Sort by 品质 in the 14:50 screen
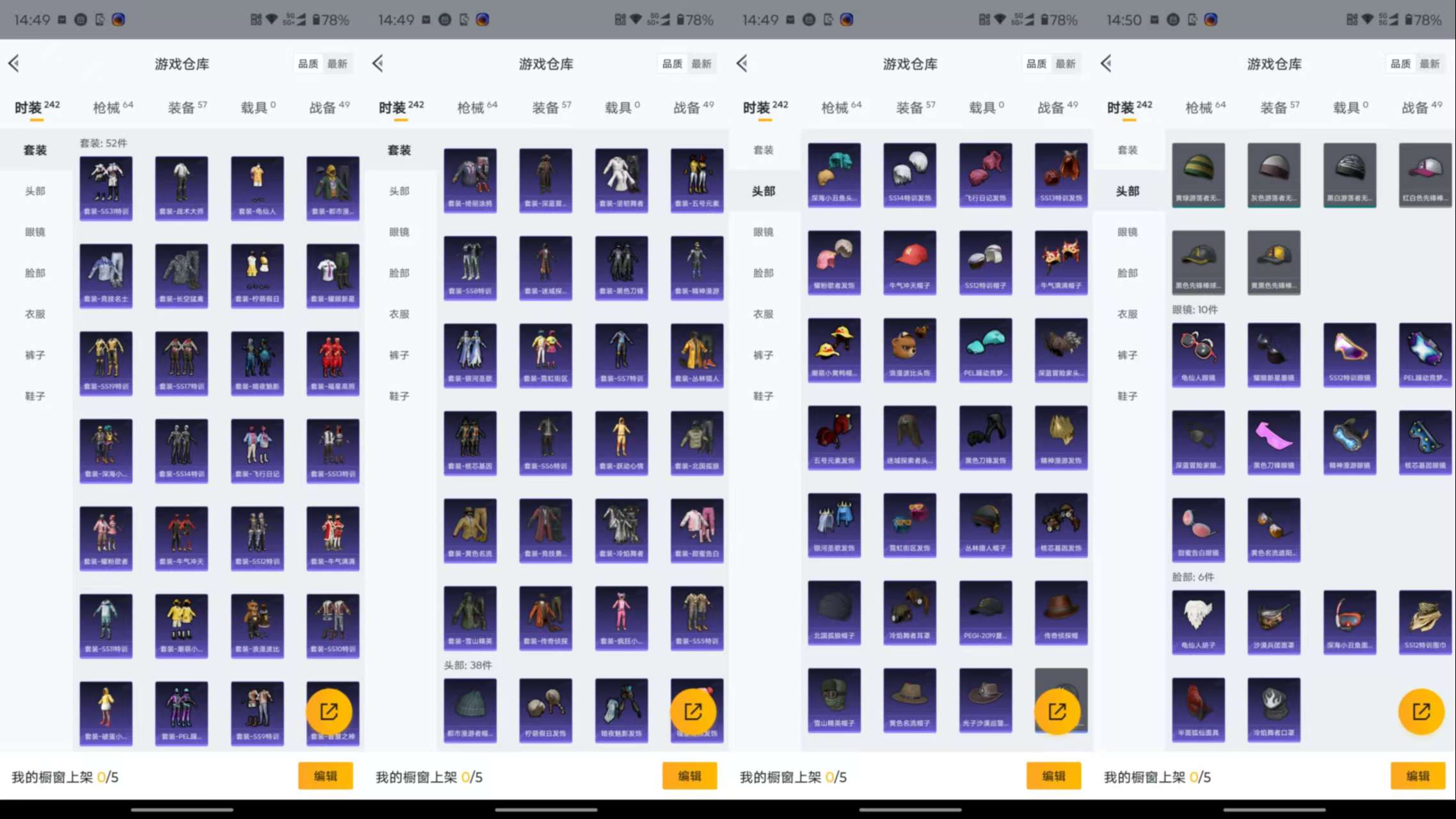This screenshot has width=1456, height=819. pyautogui.click(x=1400, y=63)
